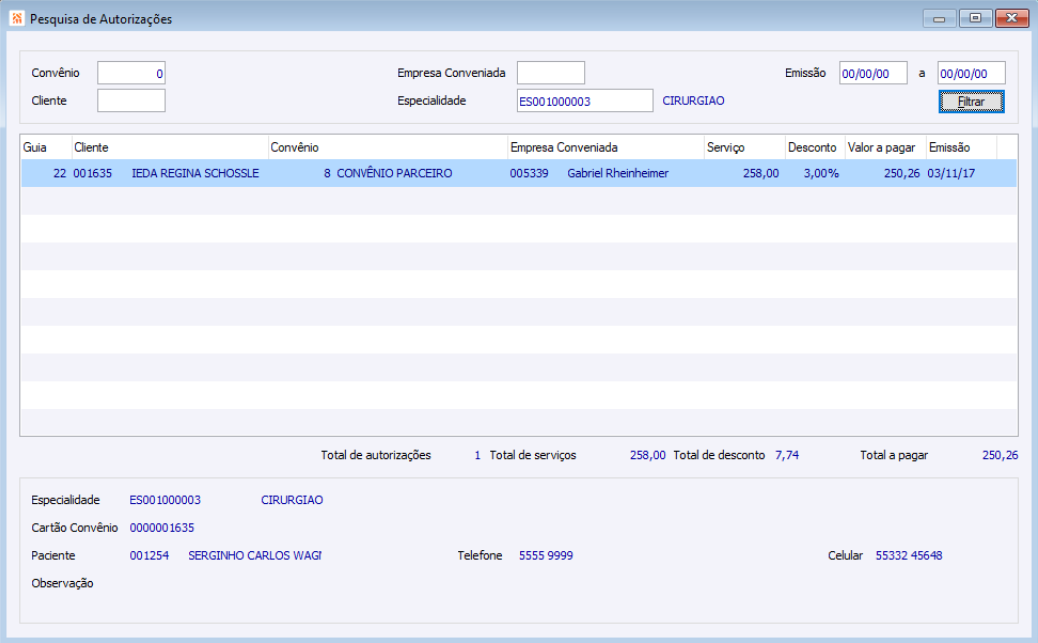
Task: Sort by the Guia column header
Action: [x=46, y=148]
